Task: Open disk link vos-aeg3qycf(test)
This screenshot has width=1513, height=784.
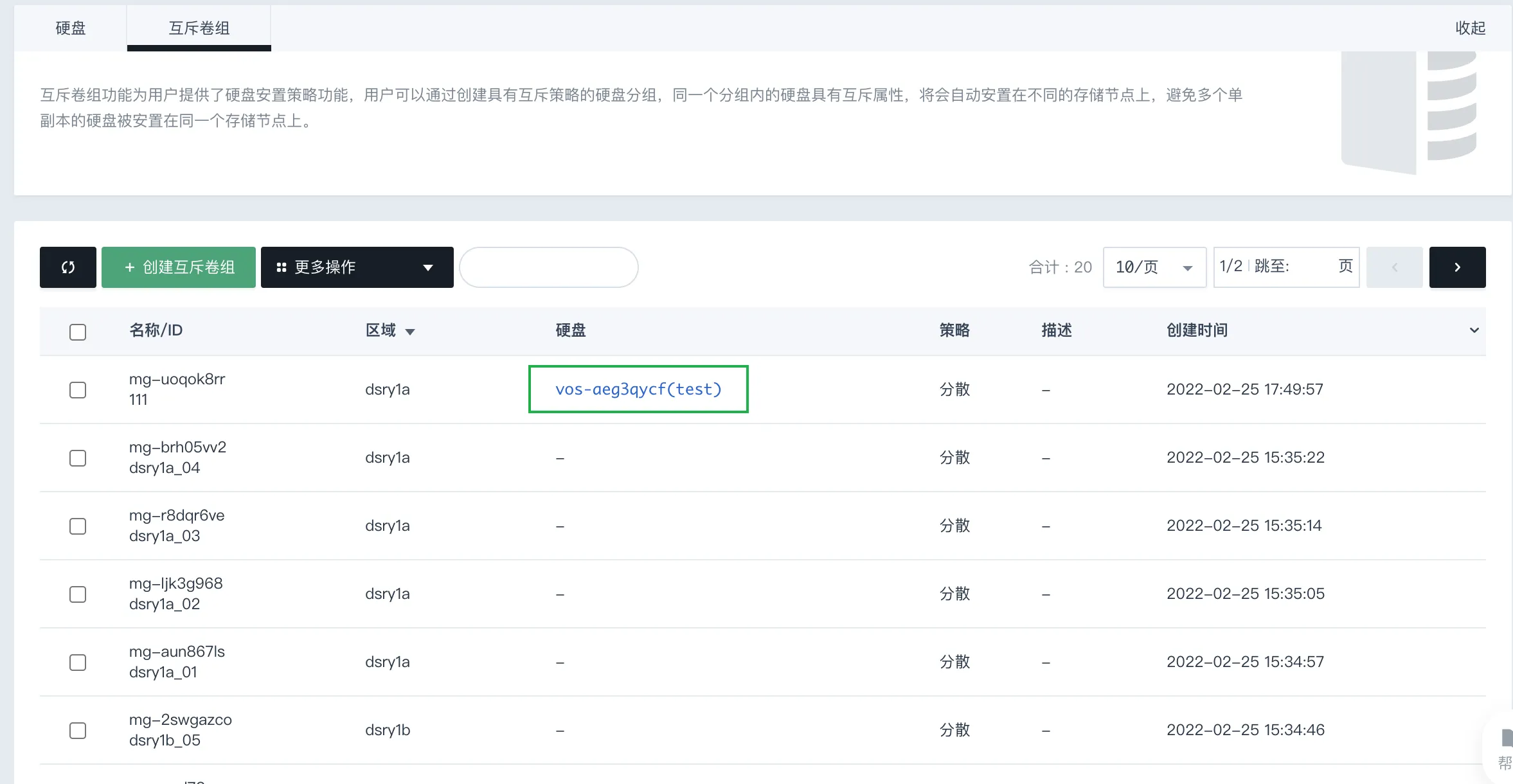Action: tap(638, 389)
